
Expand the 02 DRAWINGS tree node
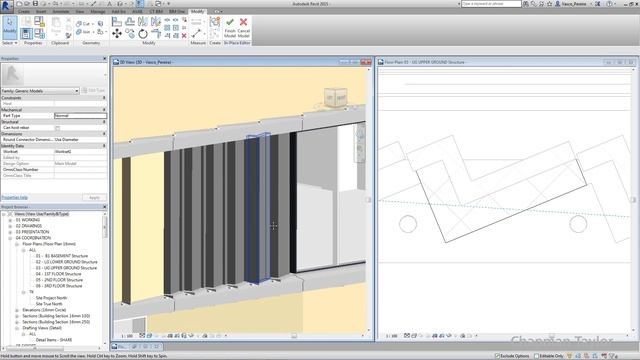click(x=10, y=226)
